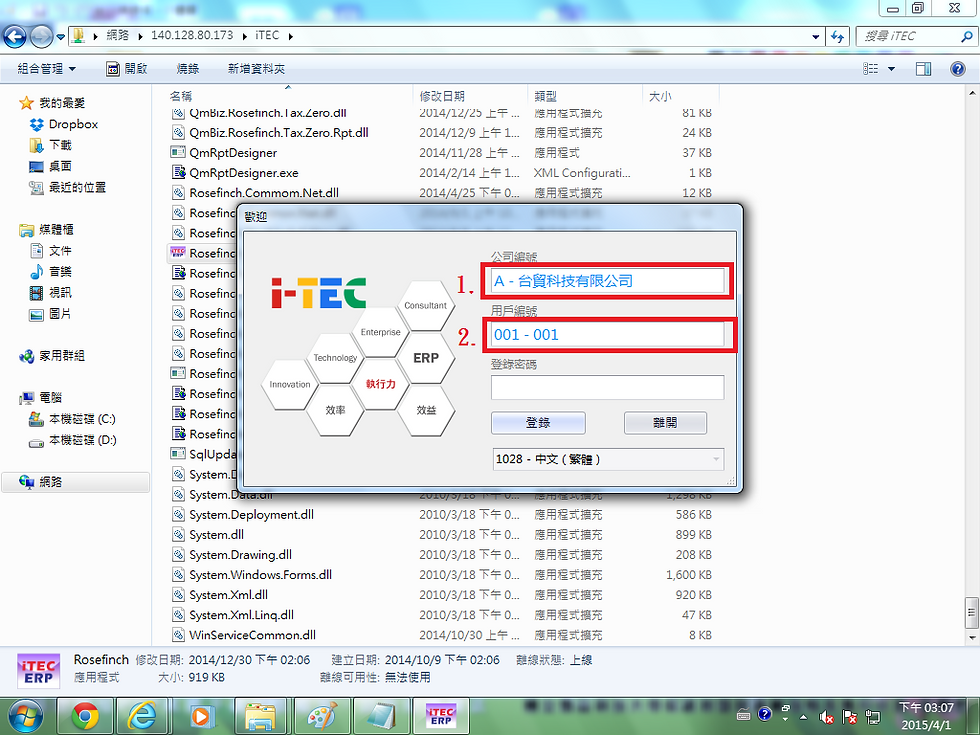The image size is (980, 735).
Task: Click the muted volume tray icon
Action: click(827, 718)
